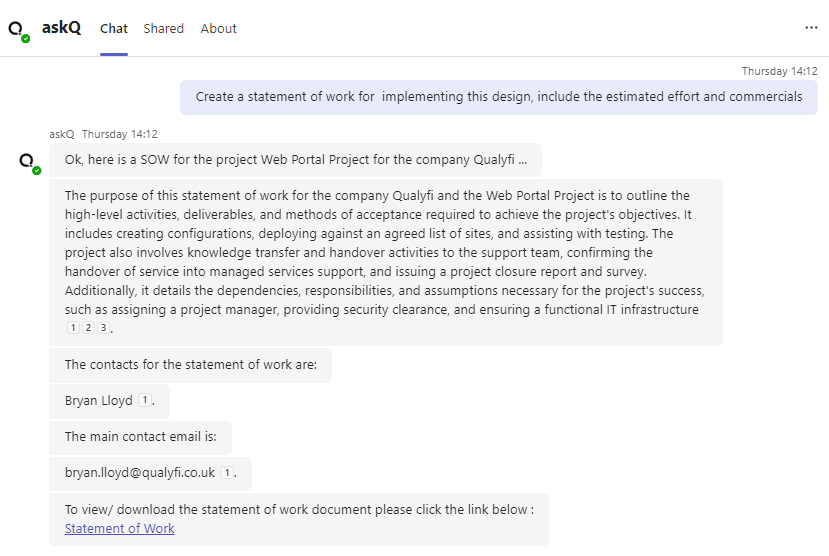Open citation 2 in the purpose paragraph
Image resolution: width=829 pixels, height=556 pixels.
point(88,328)
